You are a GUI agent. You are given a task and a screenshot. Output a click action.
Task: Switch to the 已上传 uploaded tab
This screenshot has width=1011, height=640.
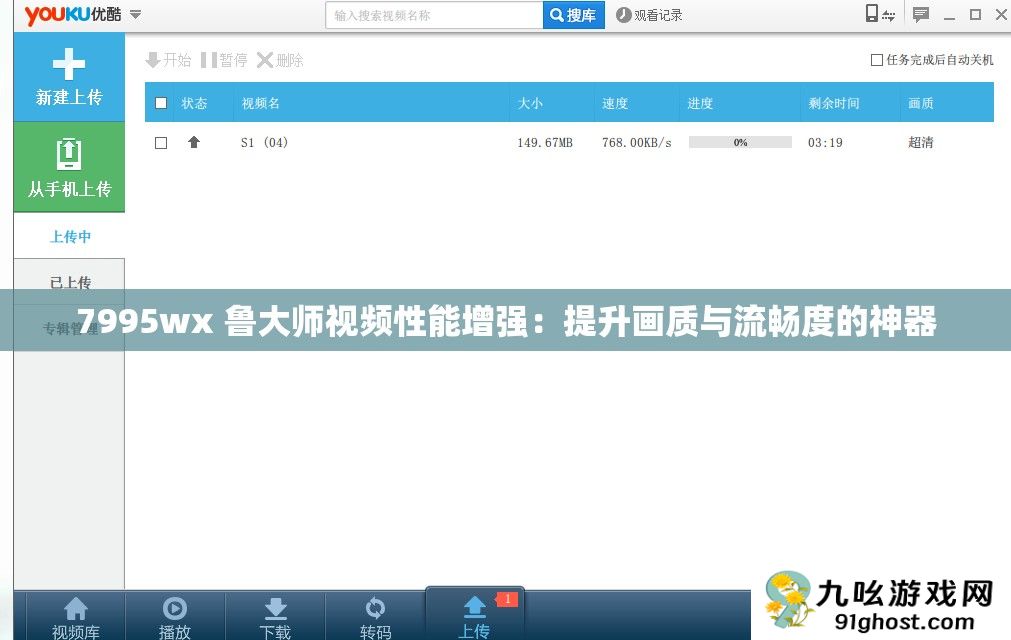70,282
